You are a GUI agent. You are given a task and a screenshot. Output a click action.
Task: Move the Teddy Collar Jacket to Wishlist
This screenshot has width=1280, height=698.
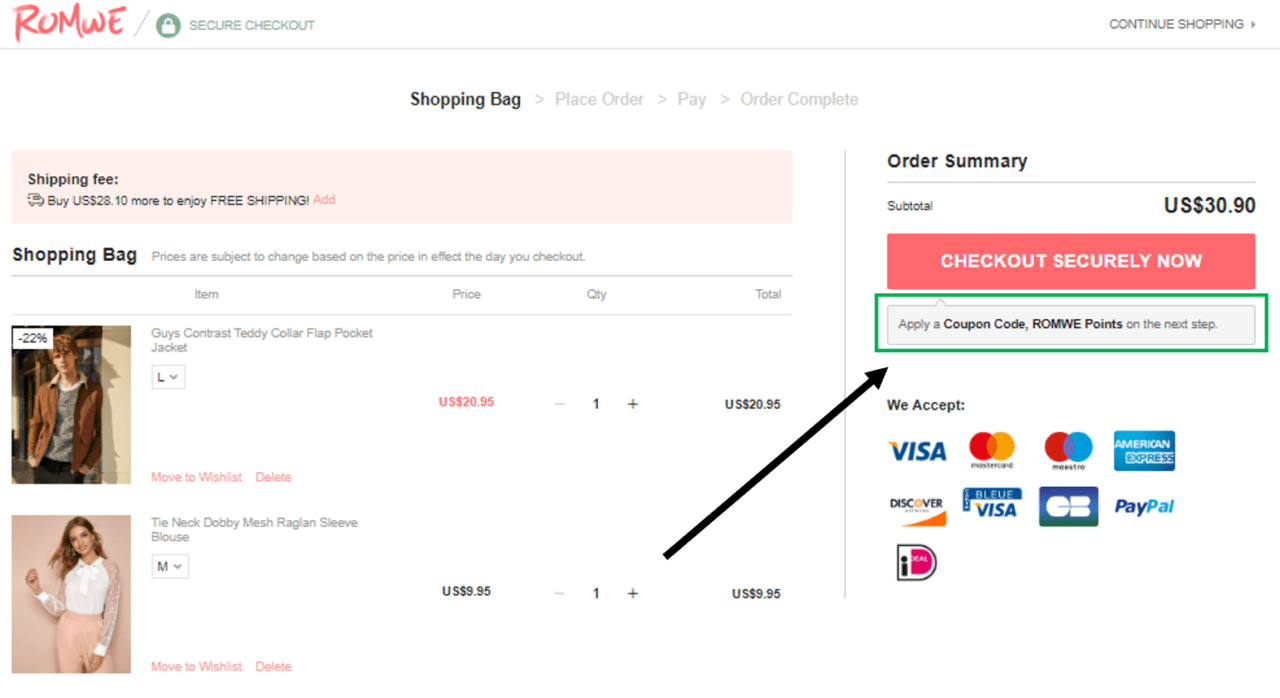(x=196, y=477)
